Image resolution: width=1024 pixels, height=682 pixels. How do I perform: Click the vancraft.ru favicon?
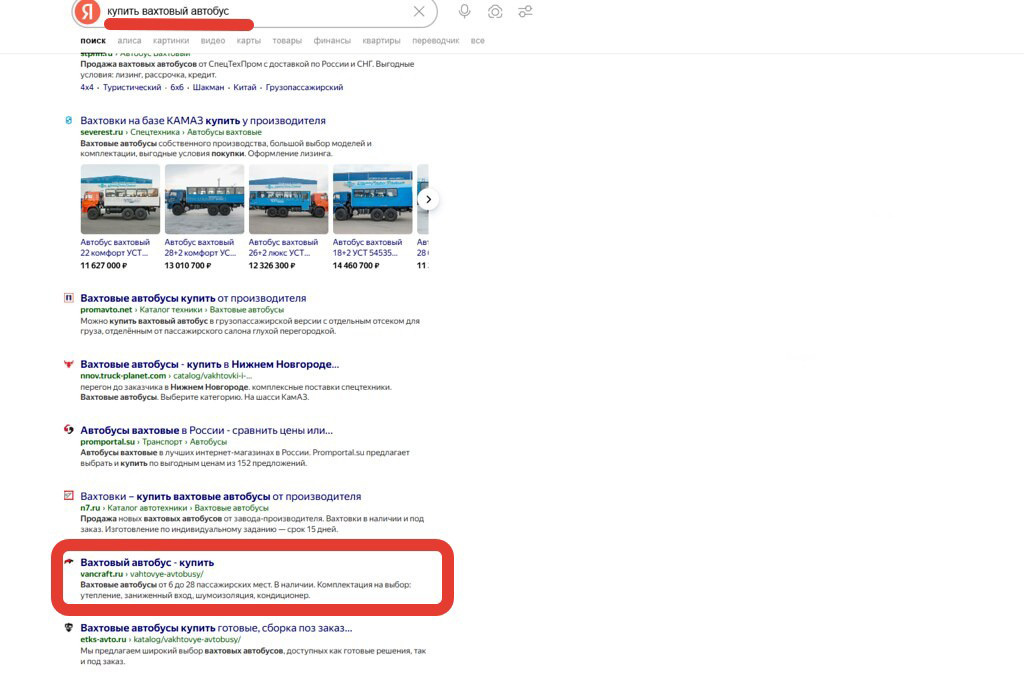click(69, 561)
